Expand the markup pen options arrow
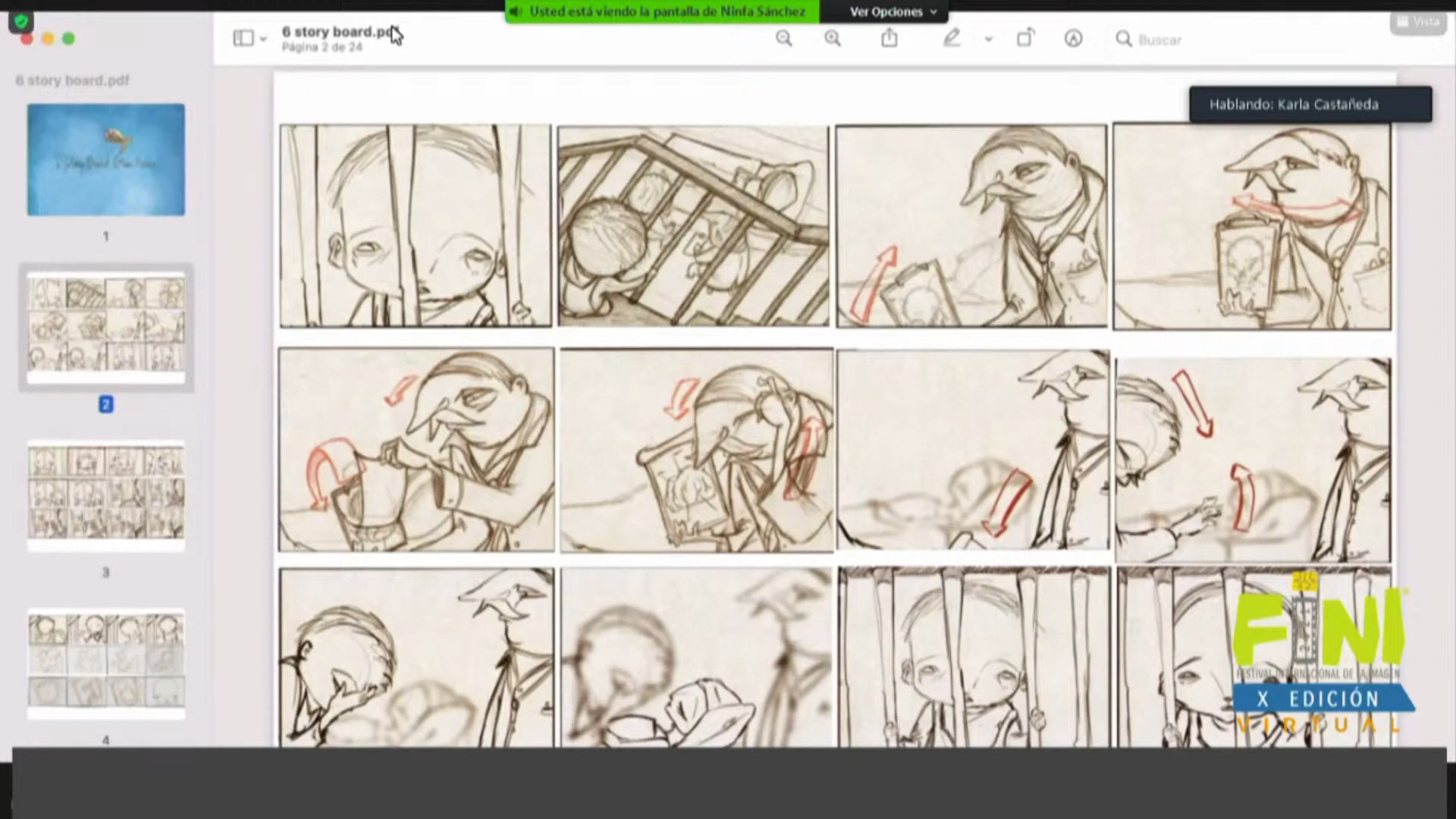Image resolution: width=1456 pixels, height=819 pixels. coord(988,39)
